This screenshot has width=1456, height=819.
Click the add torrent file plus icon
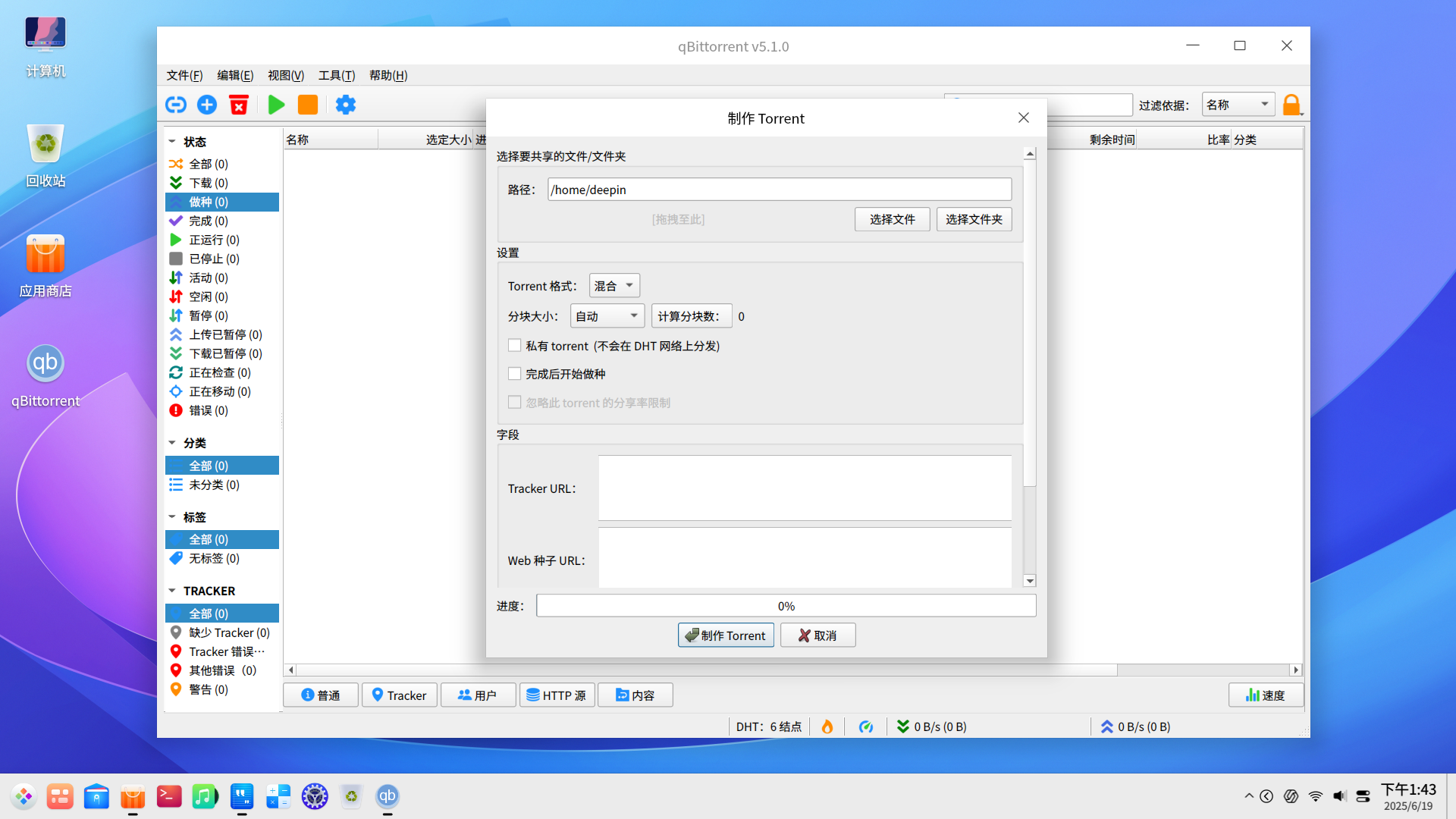coord(207,105)
